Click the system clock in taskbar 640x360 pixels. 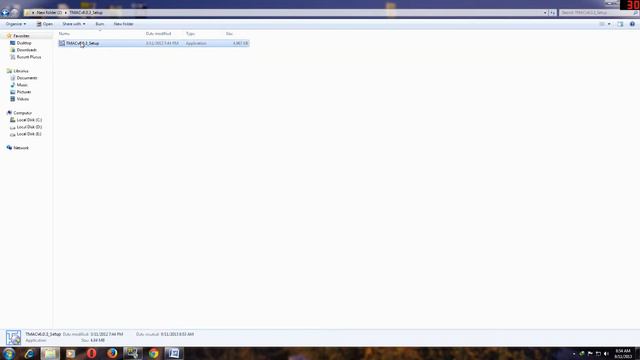tap(623, 354)
